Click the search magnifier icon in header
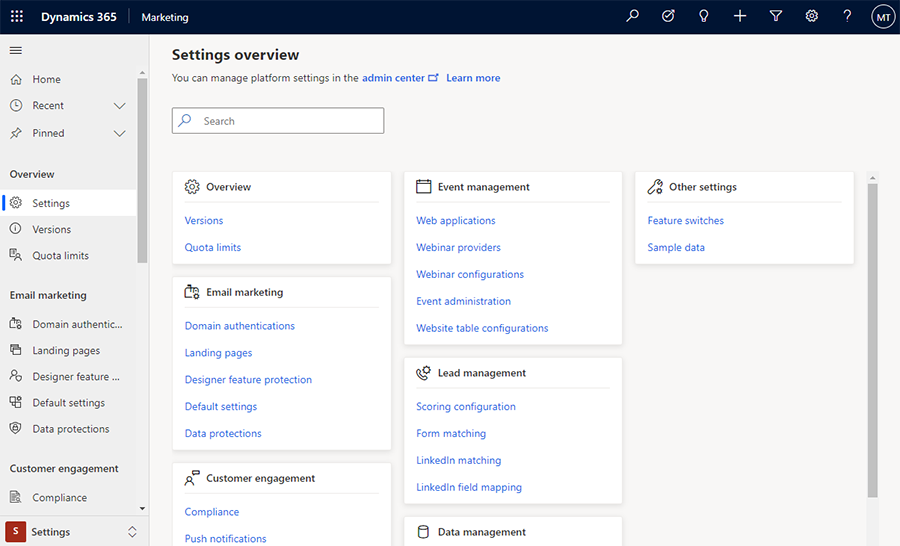This screenshot has height=546, width=900. (632, 17)
